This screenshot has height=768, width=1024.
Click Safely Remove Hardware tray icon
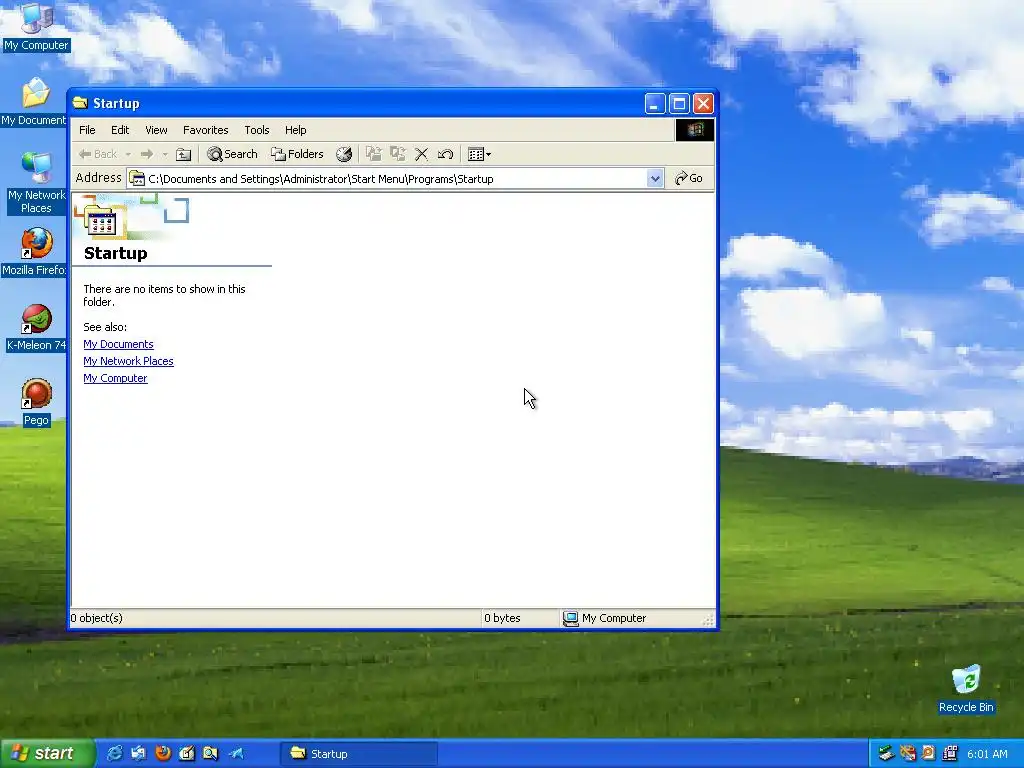click(886, 754)
